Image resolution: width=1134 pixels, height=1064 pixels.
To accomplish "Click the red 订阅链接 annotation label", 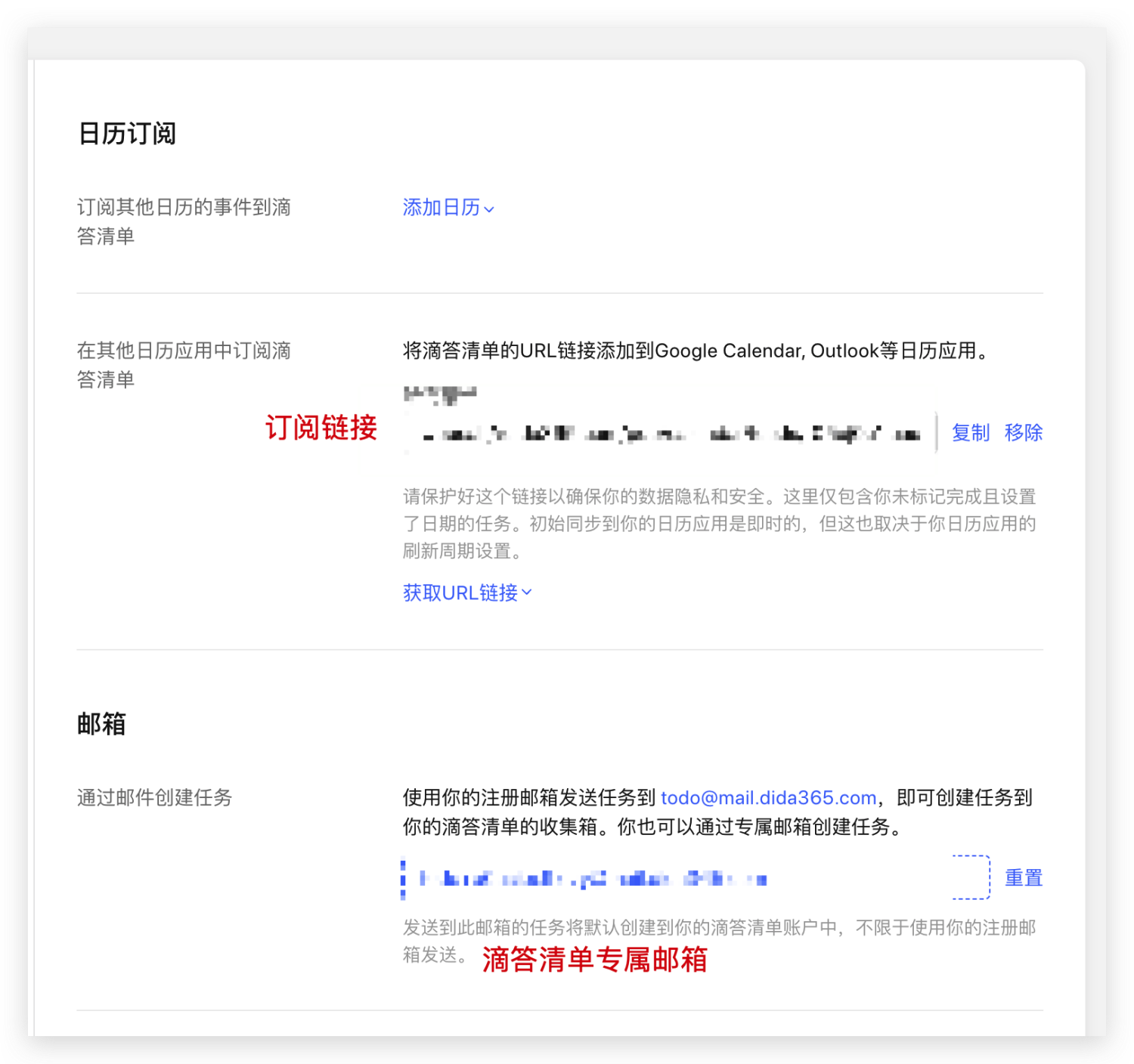I will coord(321,428).
